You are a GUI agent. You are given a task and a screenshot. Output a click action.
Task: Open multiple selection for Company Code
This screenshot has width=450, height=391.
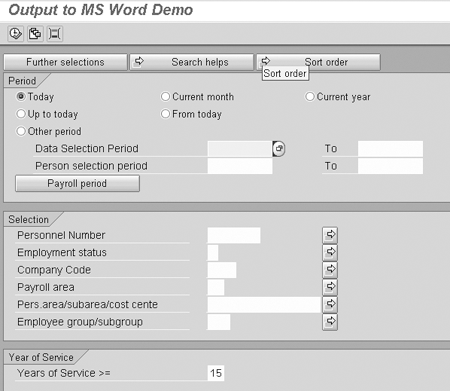330,270
